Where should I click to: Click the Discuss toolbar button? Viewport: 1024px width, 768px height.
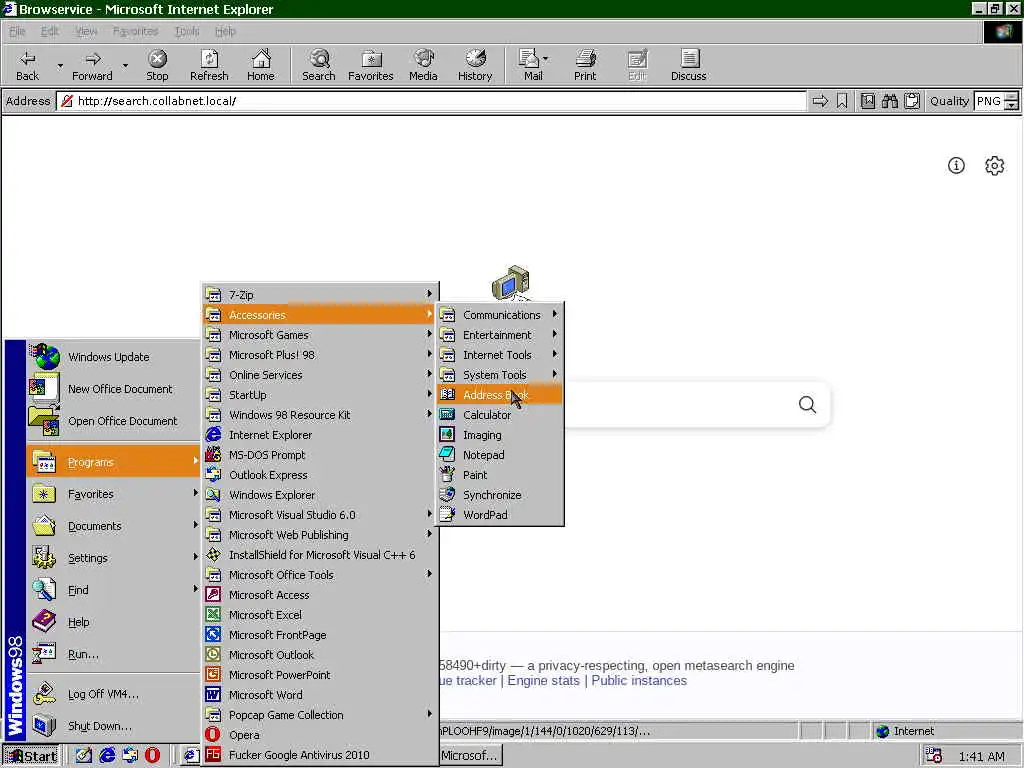click(688, 65)
